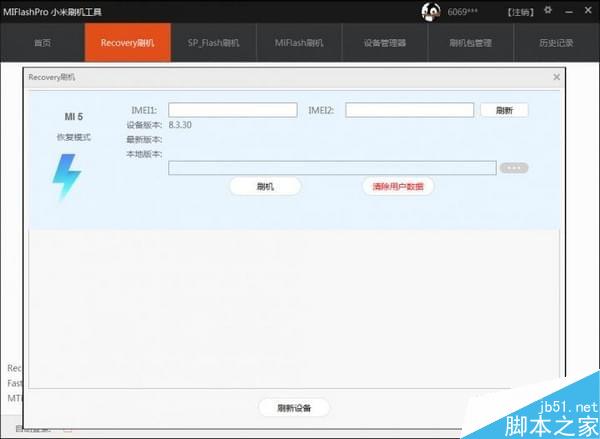The width and height of the screenshot is (600, 439).
Task: Switch to SP_Flash刷机 tab
Action: coord(214,42)
